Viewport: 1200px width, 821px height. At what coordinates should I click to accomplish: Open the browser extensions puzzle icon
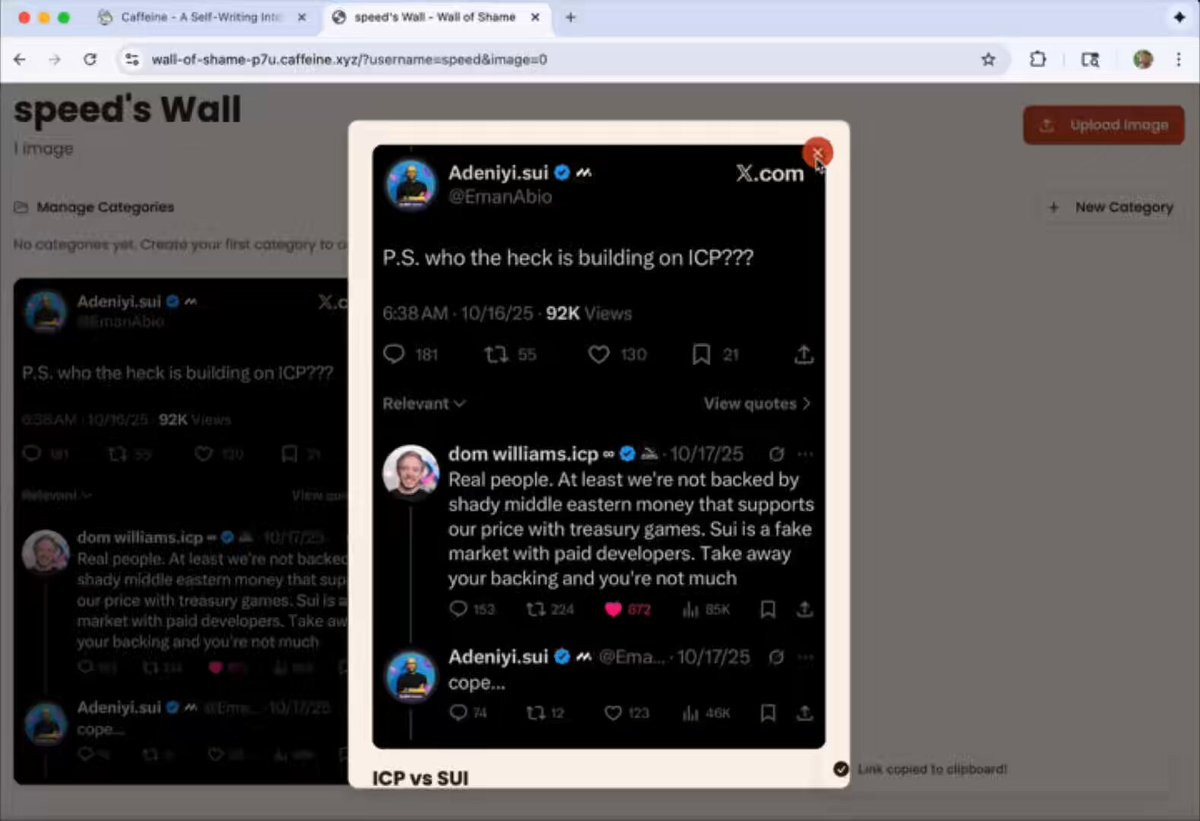tap(1038, 60)
